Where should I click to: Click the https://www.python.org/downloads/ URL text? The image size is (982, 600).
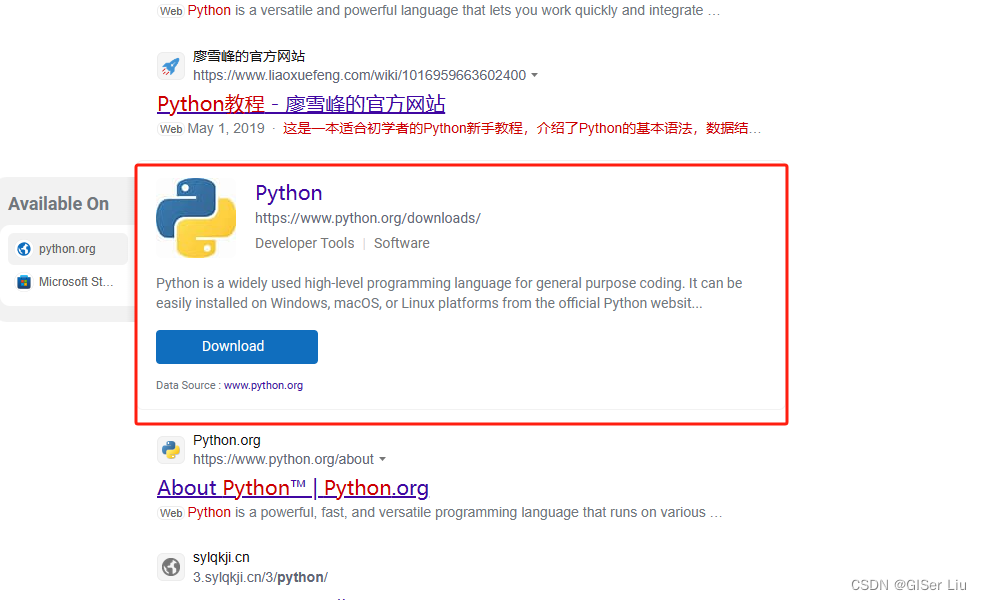tap(368, 218)
